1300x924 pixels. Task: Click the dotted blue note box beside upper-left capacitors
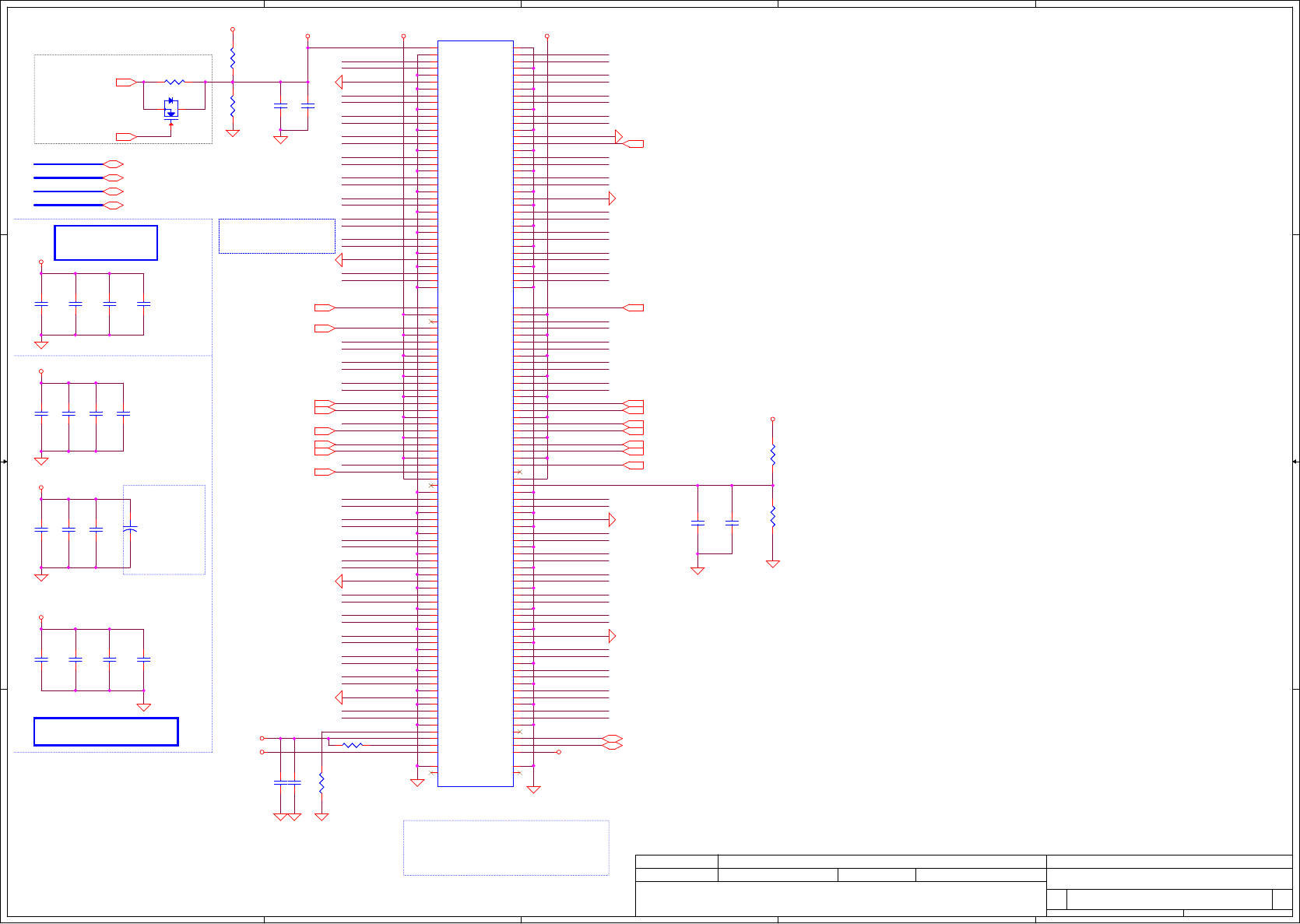[x=277, y=236]
